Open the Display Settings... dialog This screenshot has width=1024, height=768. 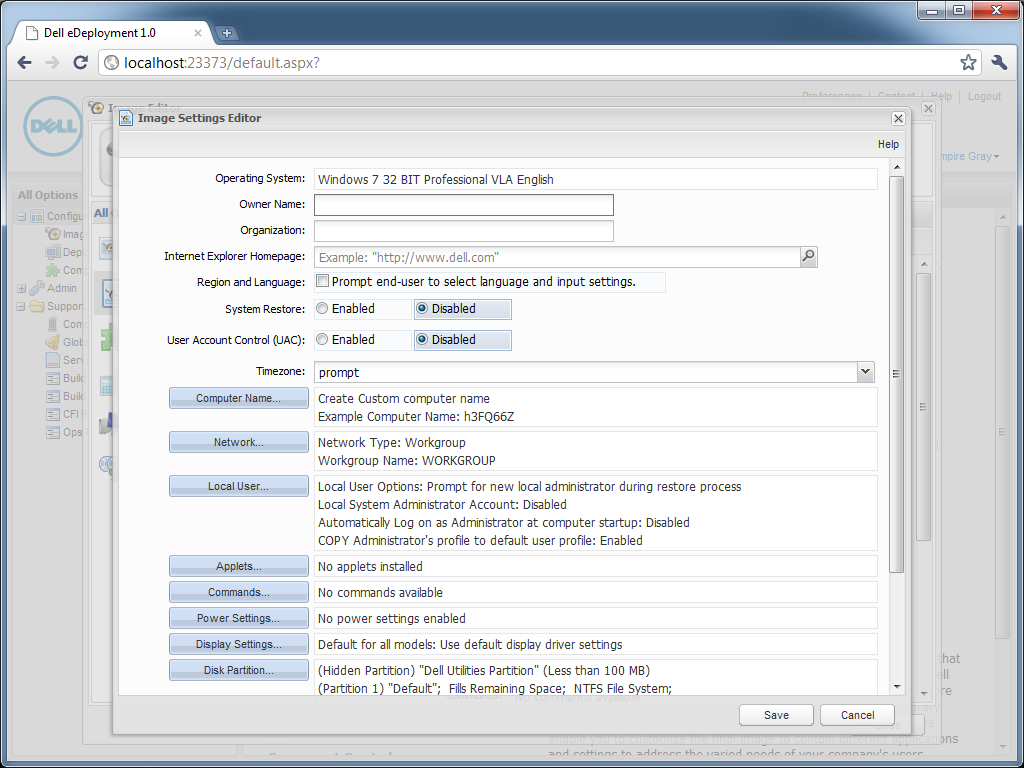click(238, 645)
